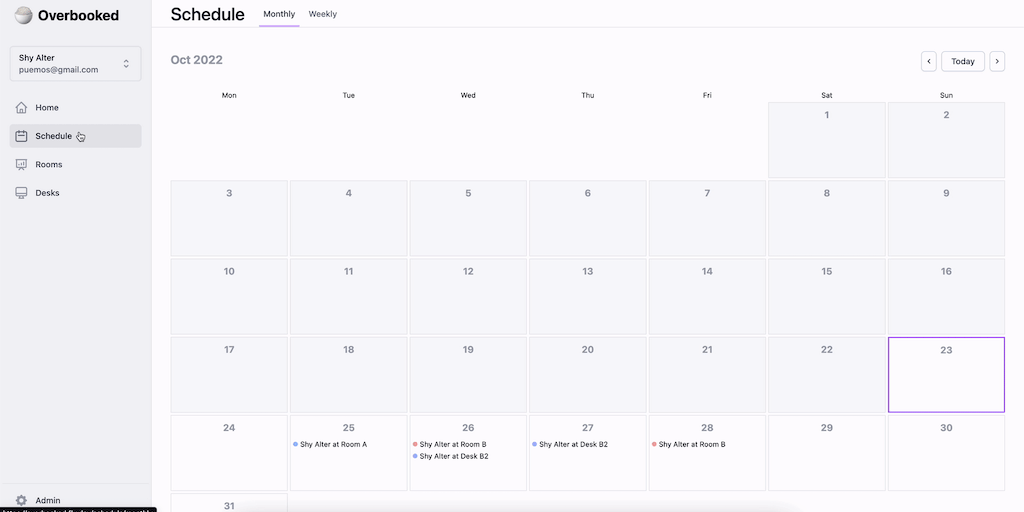Screen dimensions: 1024x512
Task: Open Admin settings gear icon
Action: [22, 500]
